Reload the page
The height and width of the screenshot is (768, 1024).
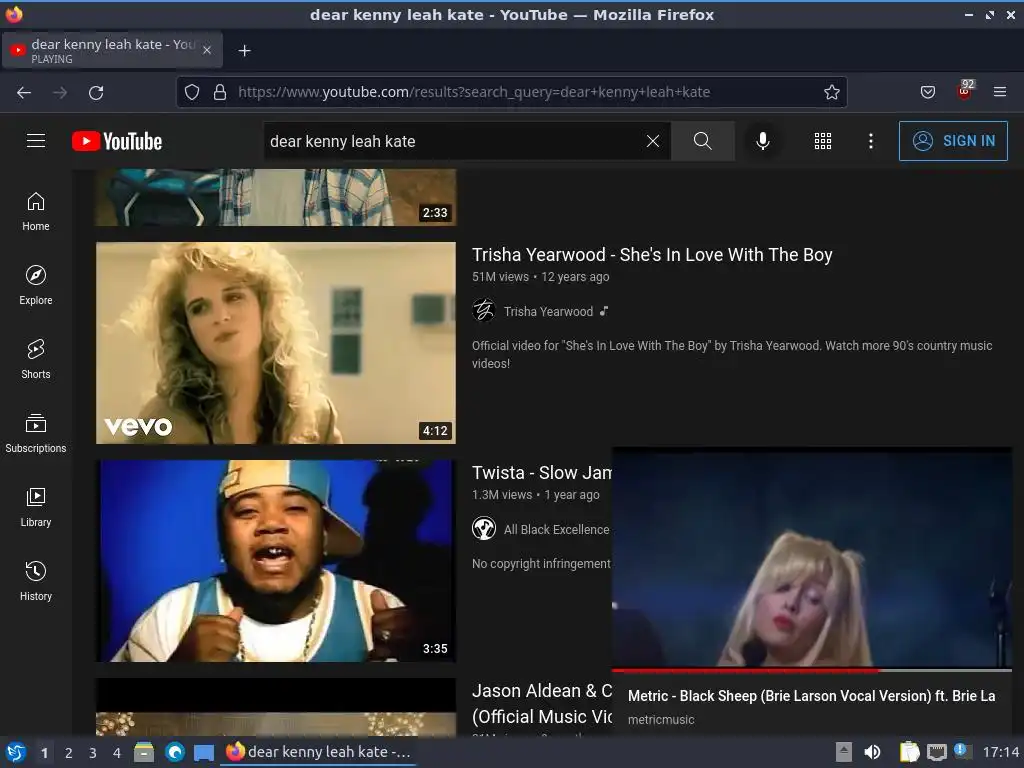(x=96, y=93)
